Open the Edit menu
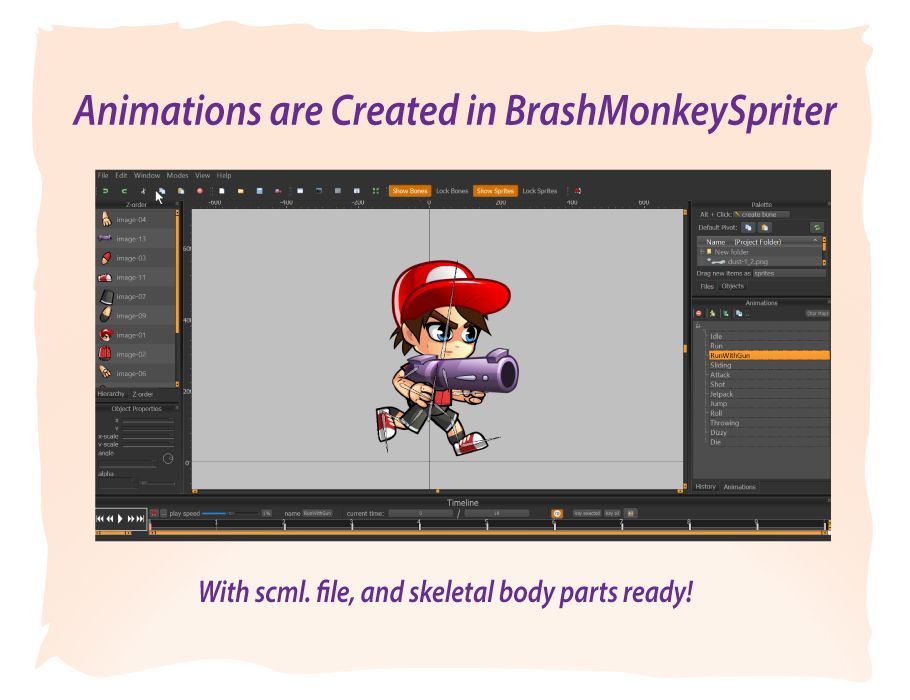Screen dimensions: 910x700 [x=121, y=175]
